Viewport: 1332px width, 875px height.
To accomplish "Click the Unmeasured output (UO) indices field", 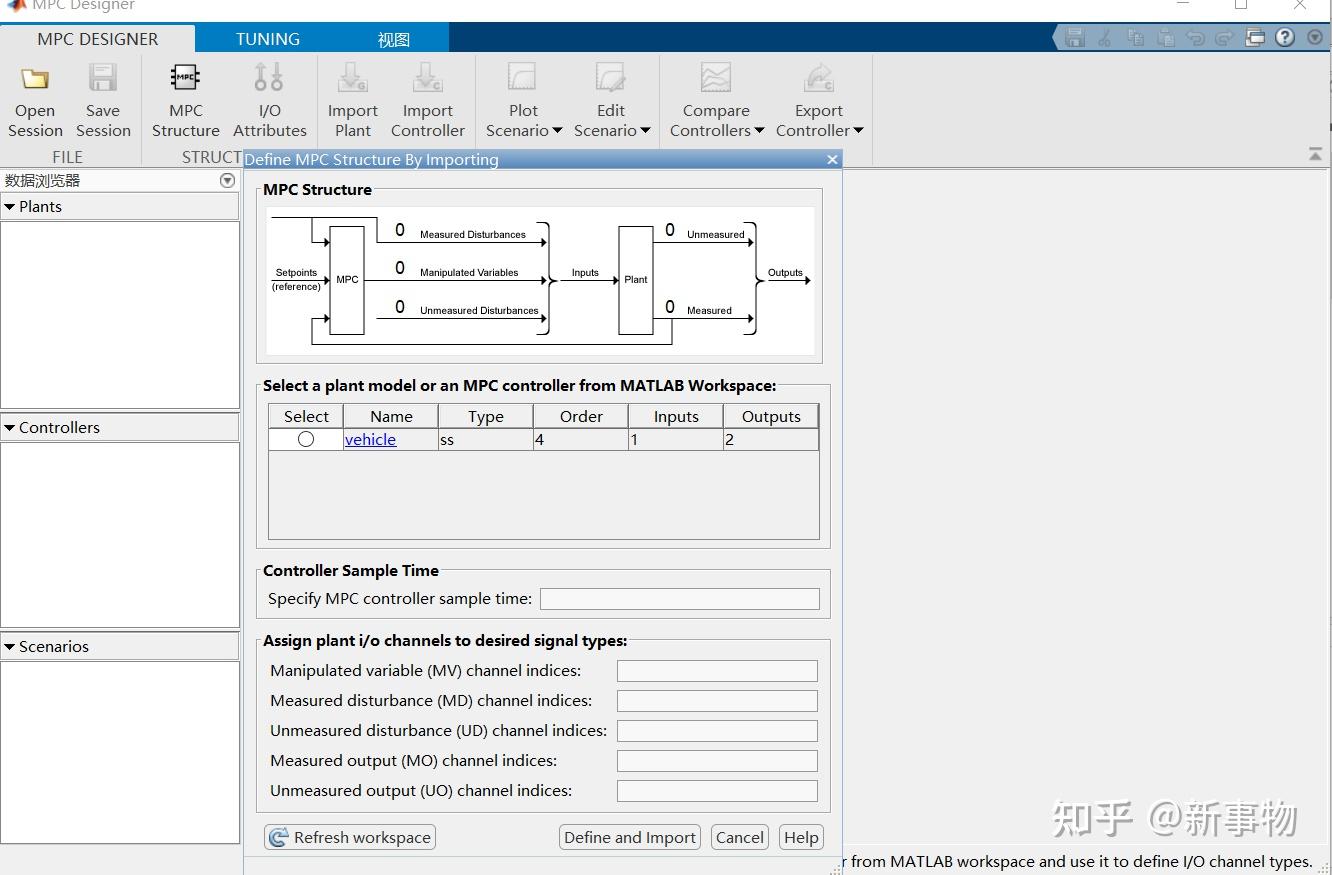I will (x=717, y=791).
